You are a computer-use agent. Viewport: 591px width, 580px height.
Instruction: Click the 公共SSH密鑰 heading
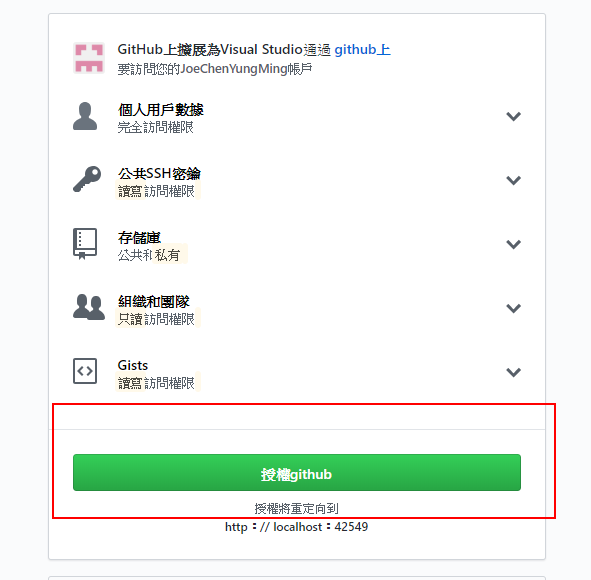pyautogui.click(x=159, y=174)
